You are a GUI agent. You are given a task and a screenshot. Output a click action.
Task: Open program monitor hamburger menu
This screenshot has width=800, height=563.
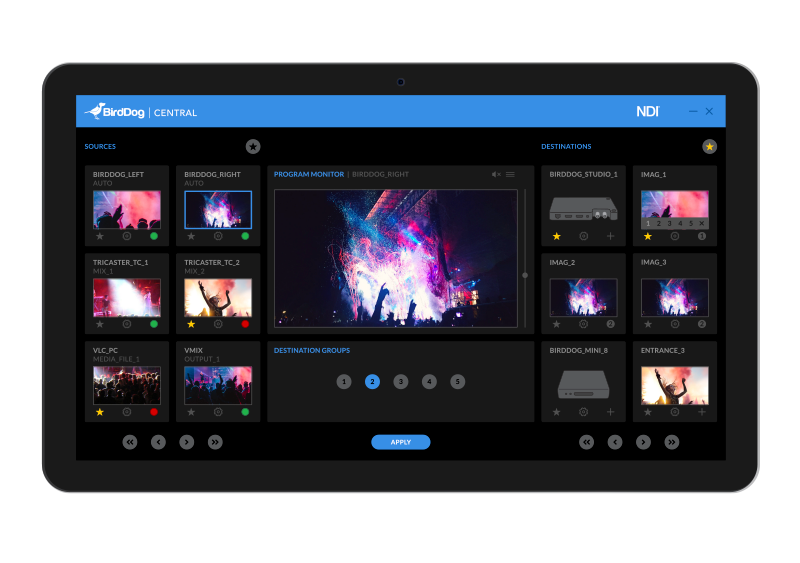pos(510,175)
